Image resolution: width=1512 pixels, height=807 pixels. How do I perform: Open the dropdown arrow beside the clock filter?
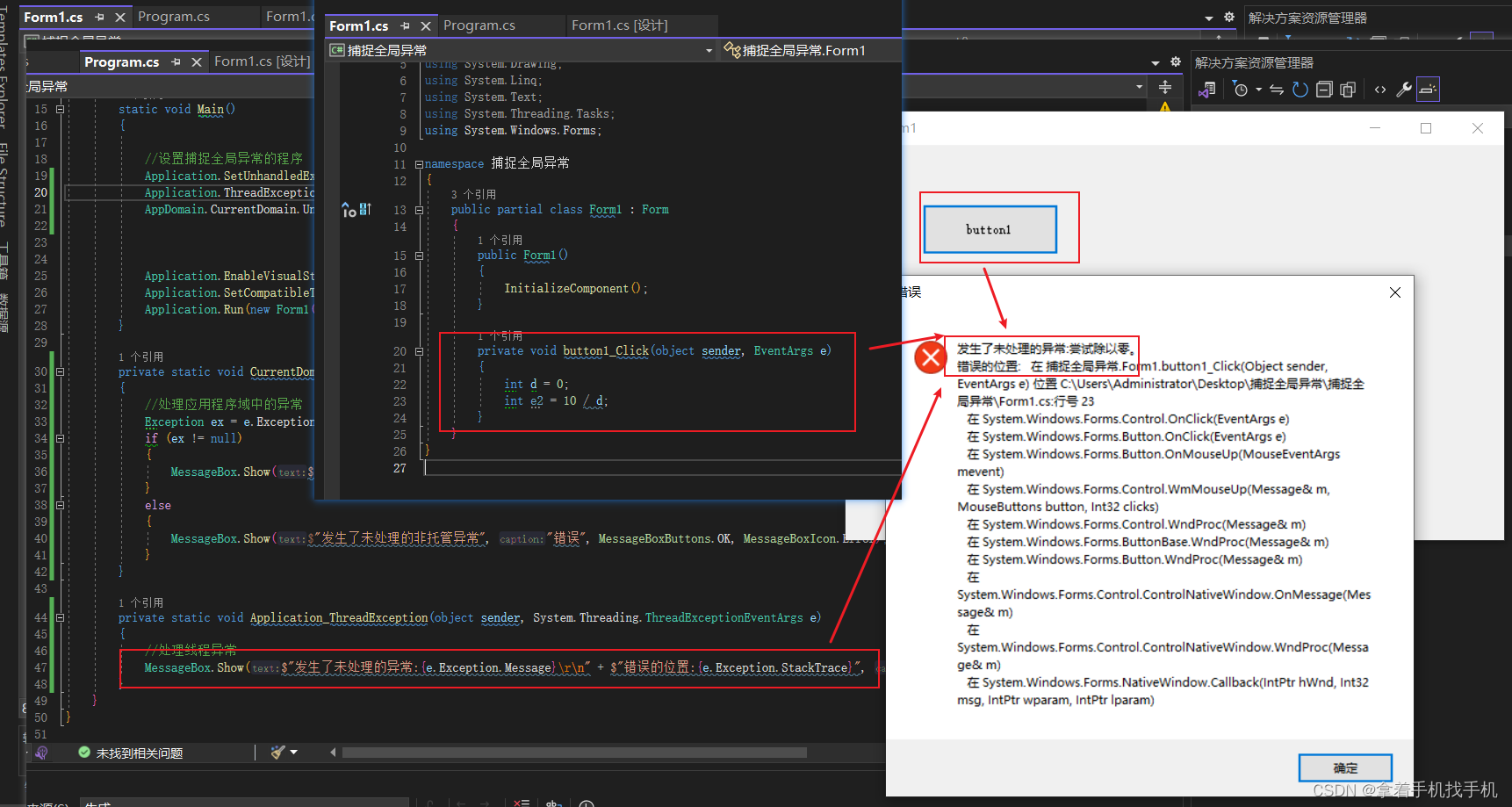(1258, 89)
